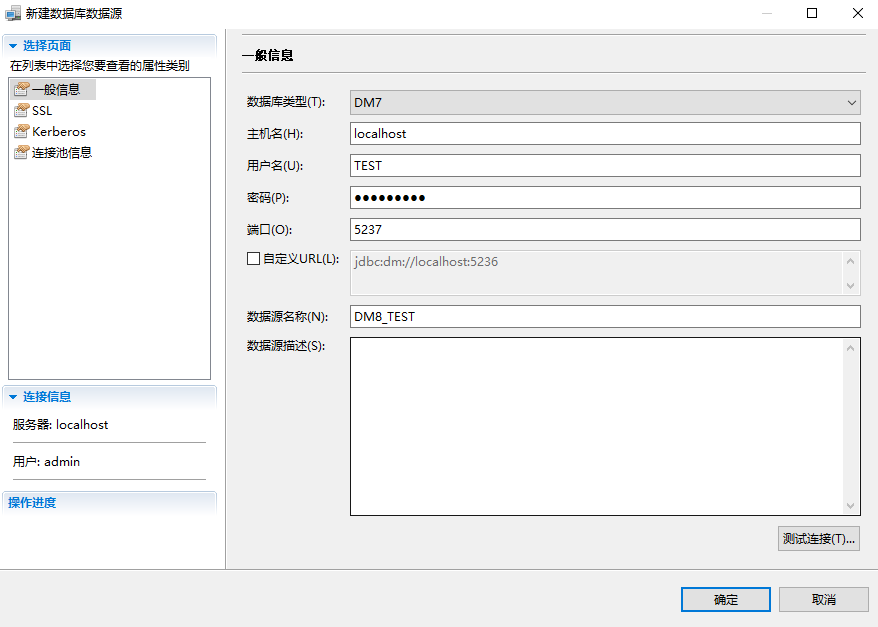Image resolution: width=878 pixels, height=627 pixels.
Task: Close the 新建数据库数据源 window
Action: pyautogui.click(x=858, y=13)
